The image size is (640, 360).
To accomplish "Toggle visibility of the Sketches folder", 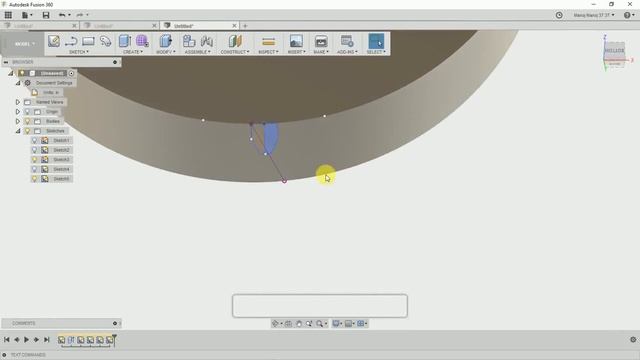I will 27,131.
